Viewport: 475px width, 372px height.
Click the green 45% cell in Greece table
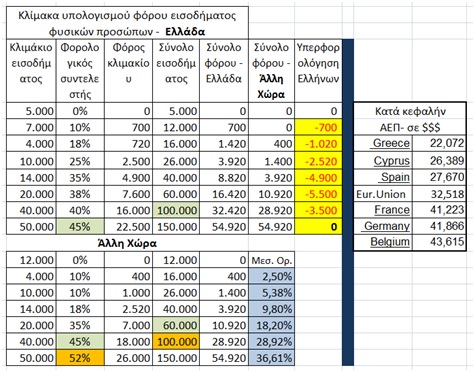click(80, 227)
